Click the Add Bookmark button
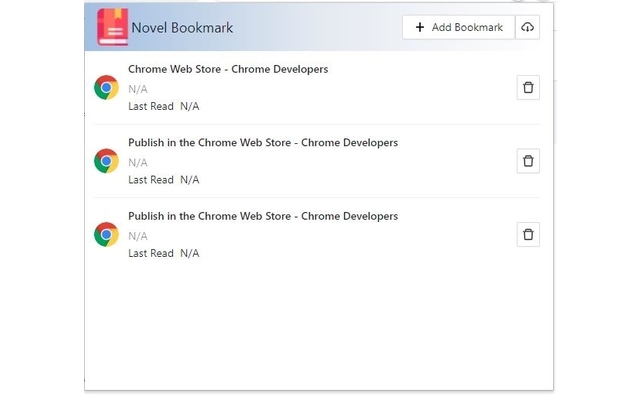Screen dimensions: 640x400 point(458,27)
